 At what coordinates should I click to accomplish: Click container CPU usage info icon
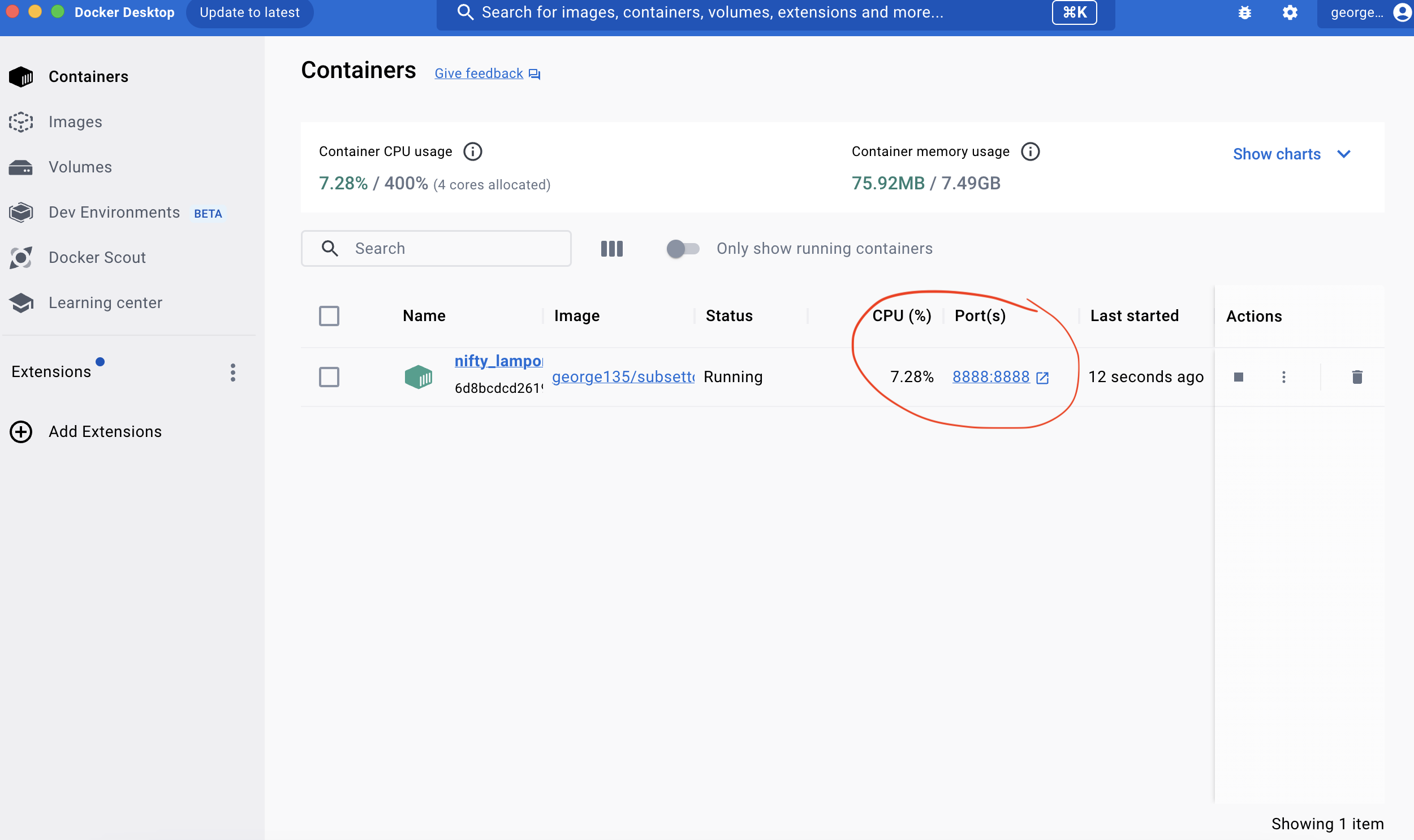tap(473, 151)
